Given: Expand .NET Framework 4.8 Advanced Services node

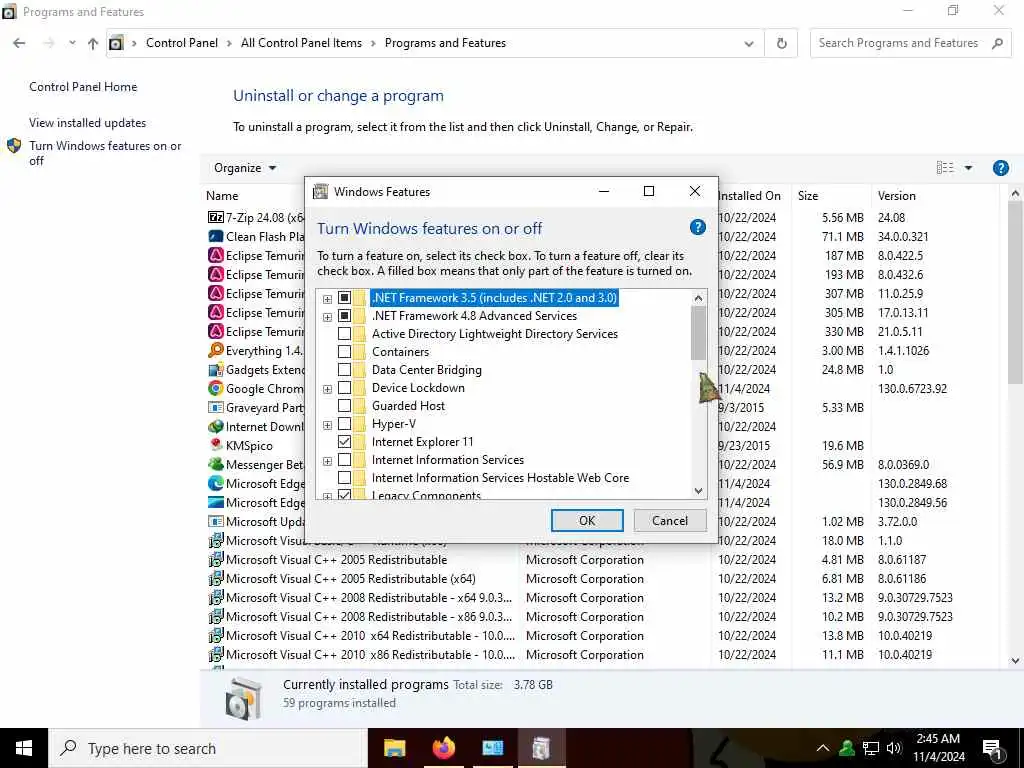Looking at the screenshot, I should tap(327, 317).
